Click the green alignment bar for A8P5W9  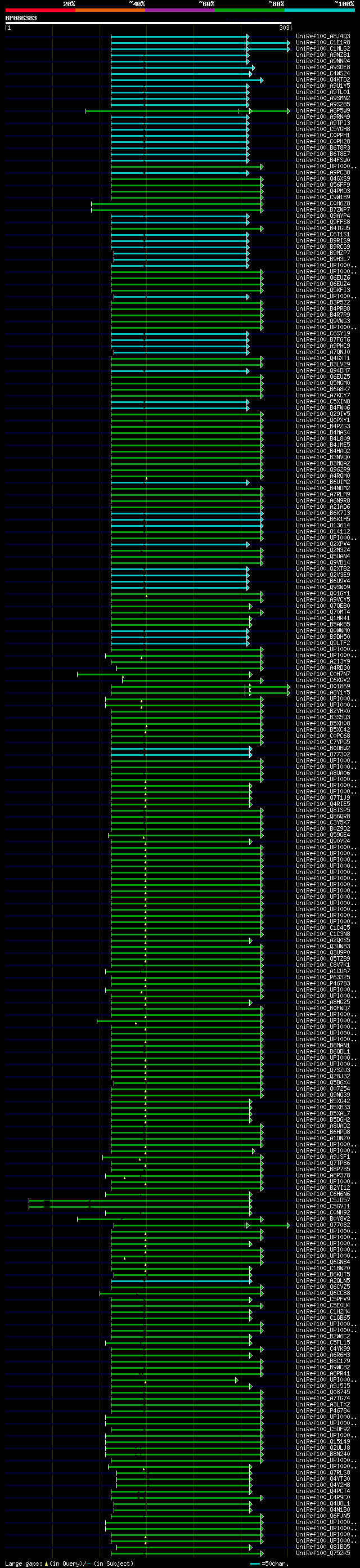pyautogui.click(x=188, y=111)
